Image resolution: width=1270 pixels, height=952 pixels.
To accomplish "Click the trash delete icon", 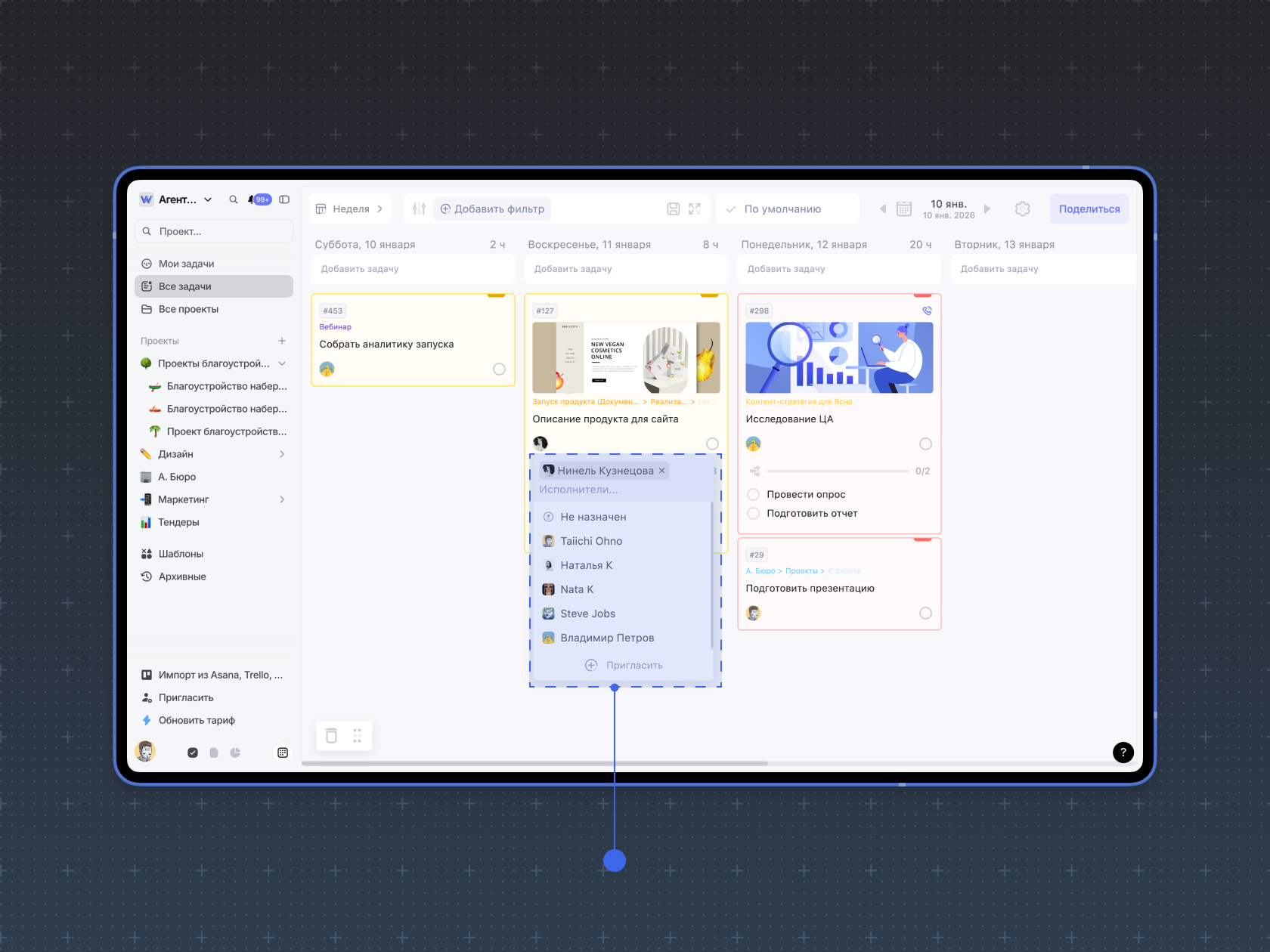I will tap(331, 736).
